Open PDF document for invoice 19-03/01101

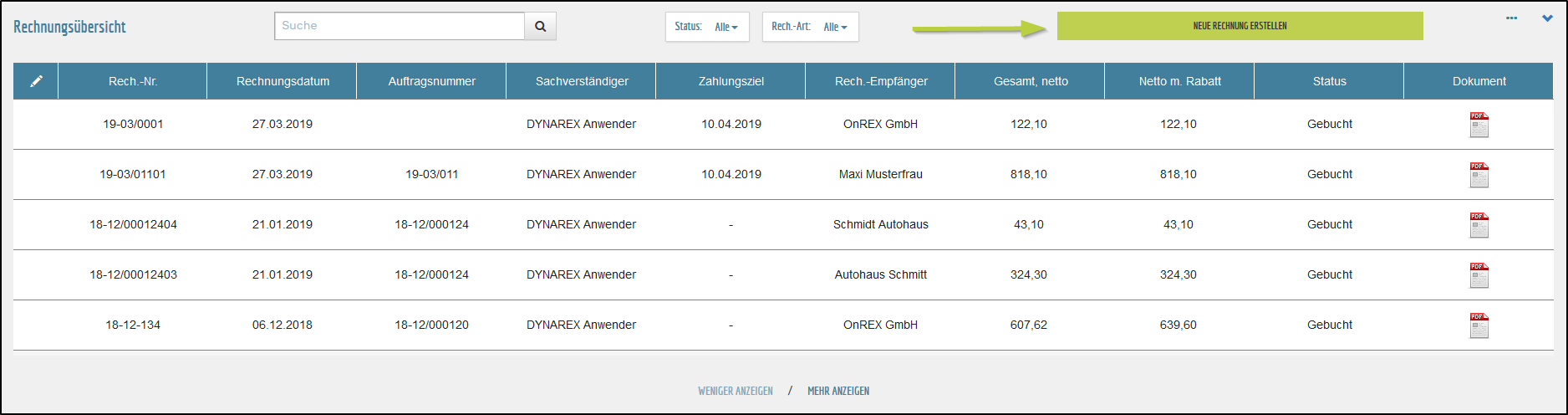pyautogui.click(x=1479, y=175)
